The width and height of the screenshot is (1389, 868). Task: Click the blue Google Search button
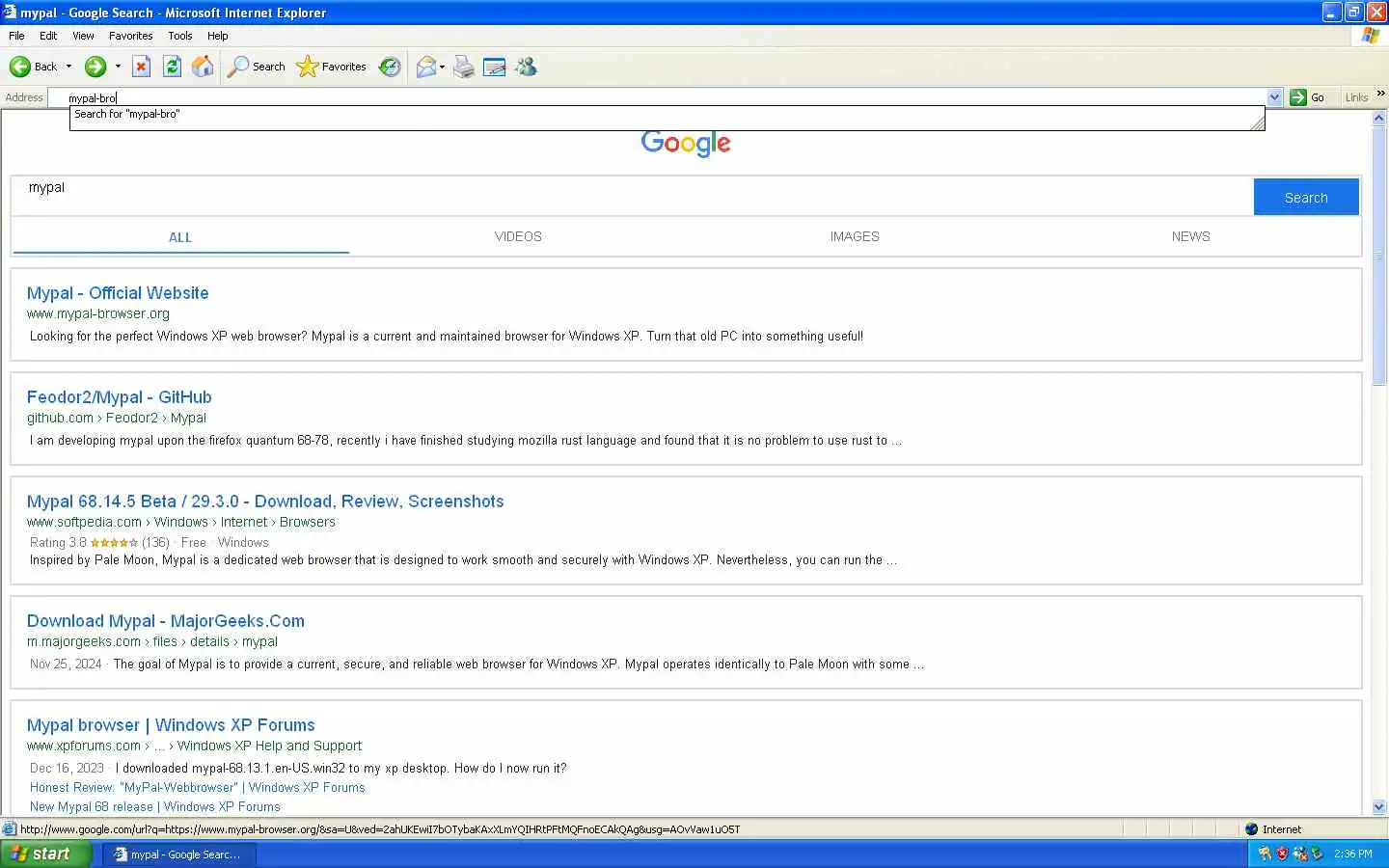click(x=1306, y=197)
